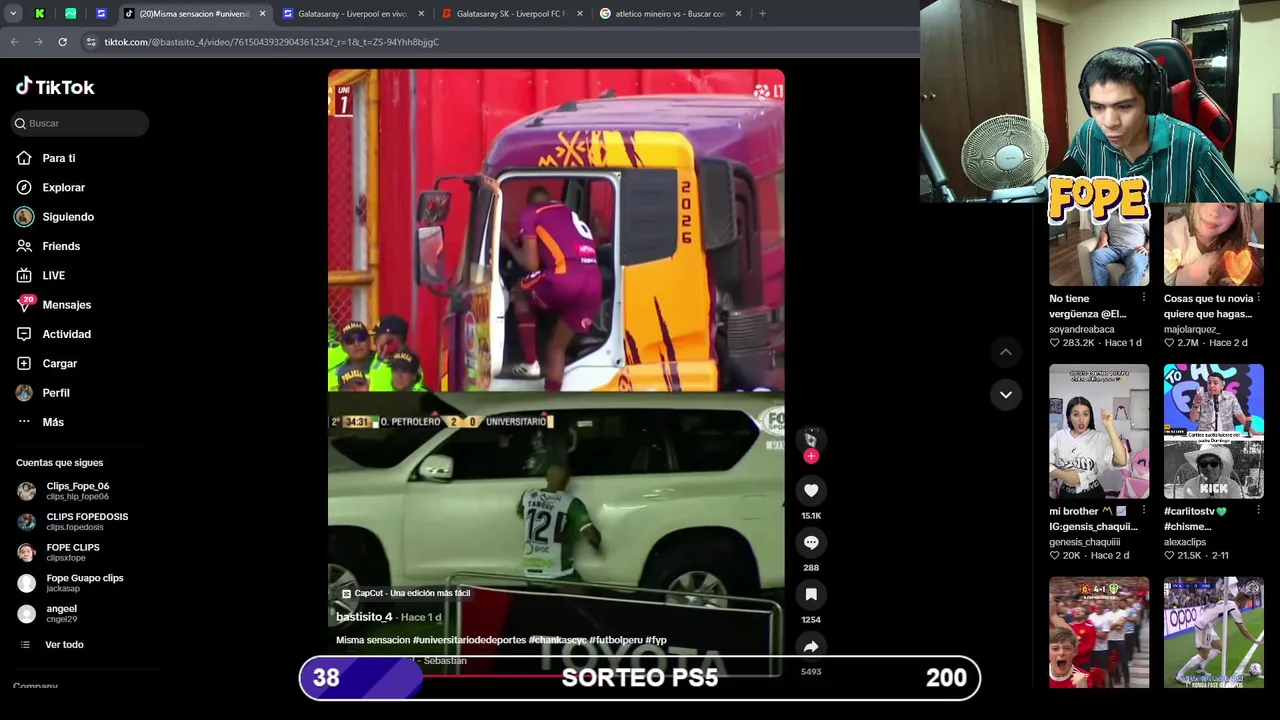Open 'No tiene vergüenza' video thumbnail
The image size is (1280, 720).
click(1099, 244)
